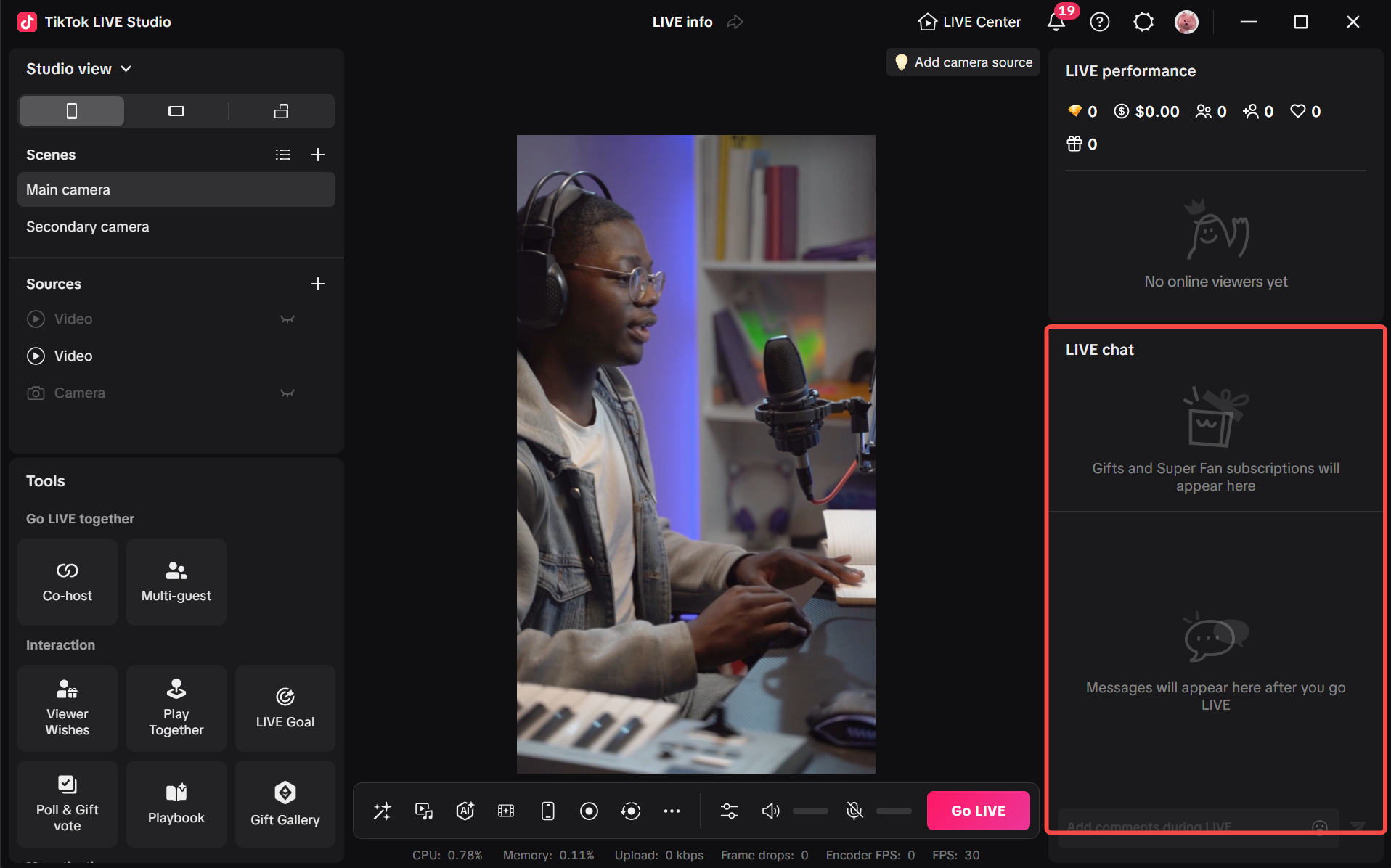Select the Visual enhancement magic wand icon
The image size is (1391, 868).
point(382,811)
